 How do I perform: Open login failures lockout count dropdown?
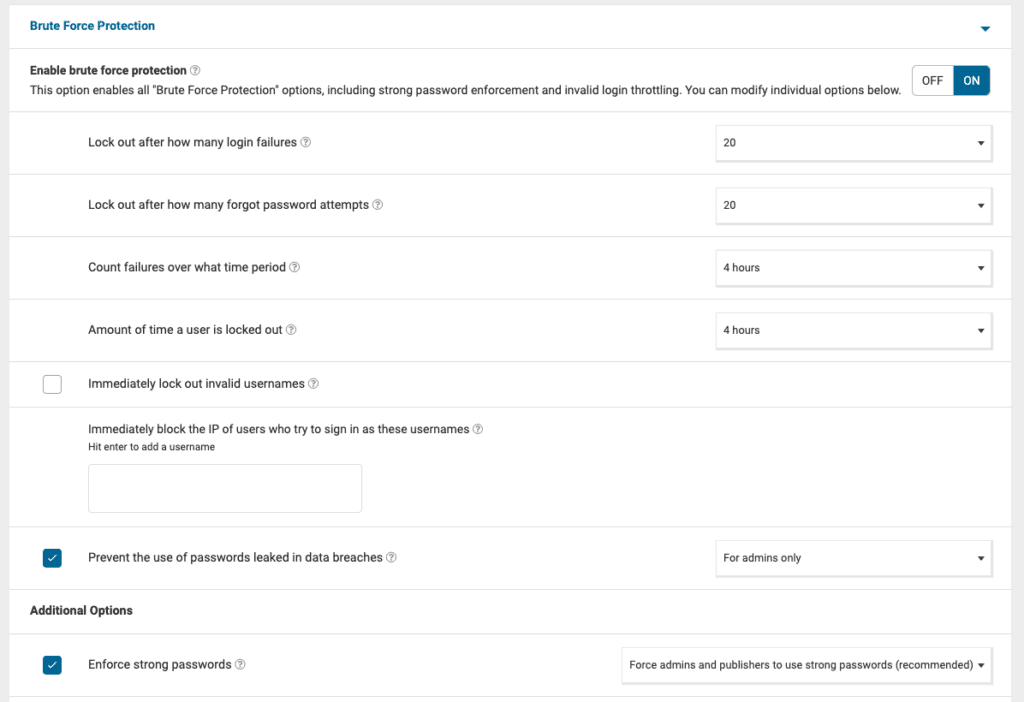click(854, 143)
